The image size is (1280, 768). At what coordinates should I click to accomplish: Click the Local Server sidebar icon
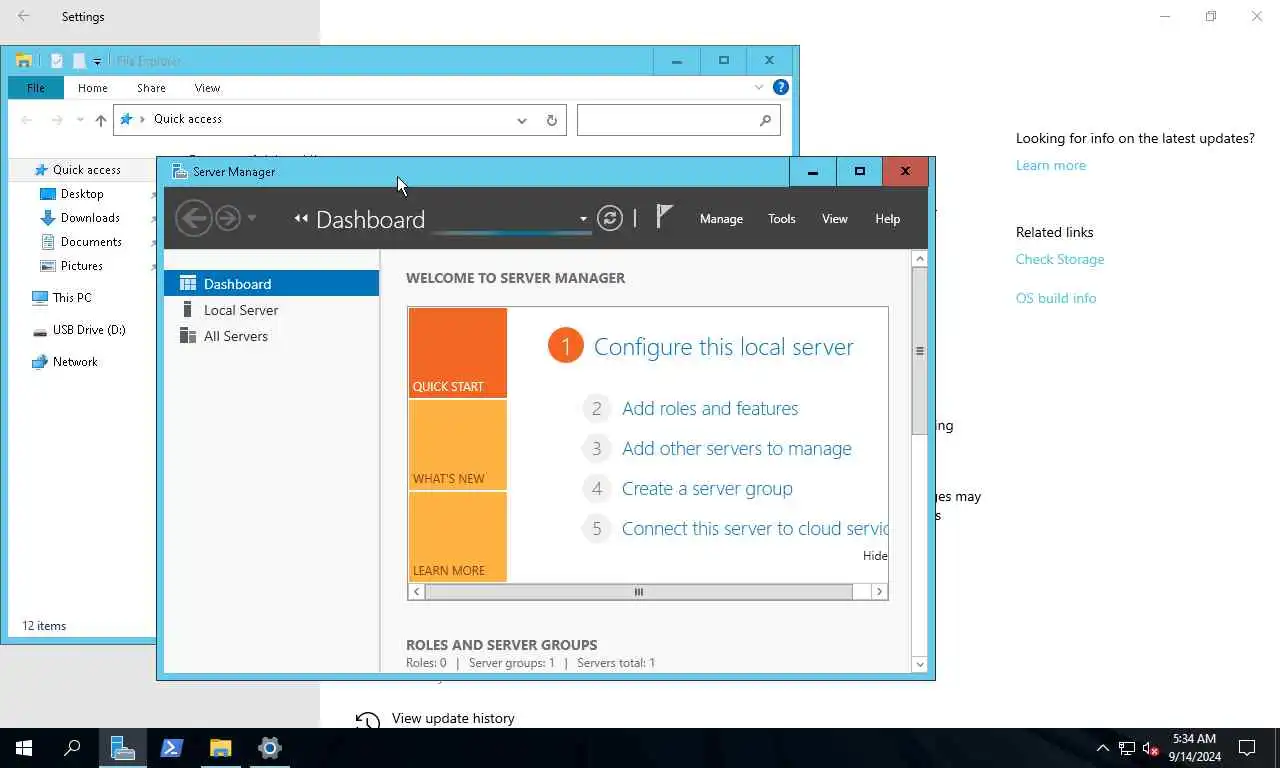click(x=187, y=309)
